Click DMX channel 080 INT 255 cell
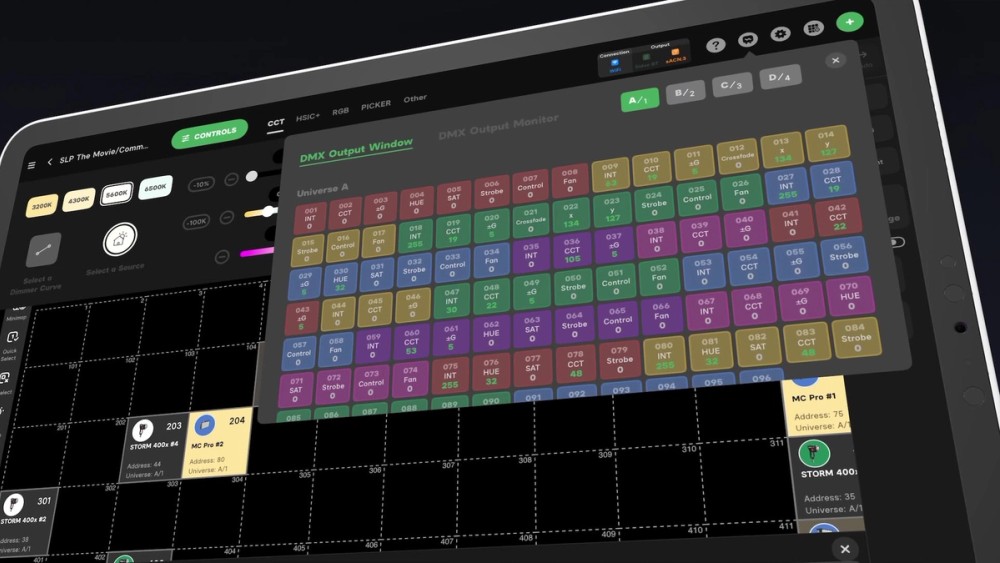The height and width of the screenshot is (563, 1000). [665, 356]
